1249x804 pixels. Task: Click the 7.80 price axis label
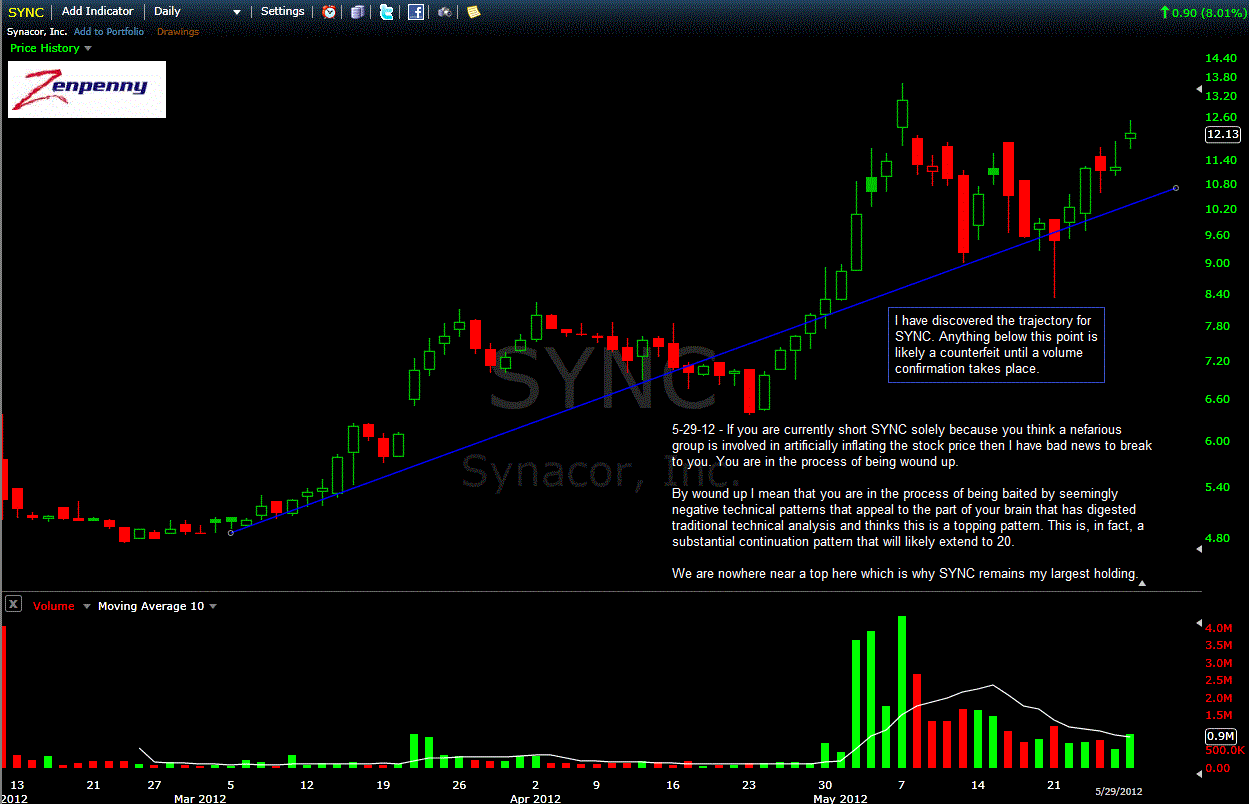(1218, 326)
